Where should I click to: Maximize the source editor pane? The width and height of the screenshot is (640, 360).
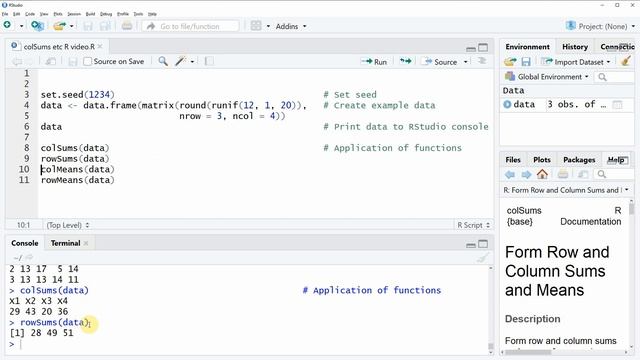pyautogui.click(x=483, y=48)
